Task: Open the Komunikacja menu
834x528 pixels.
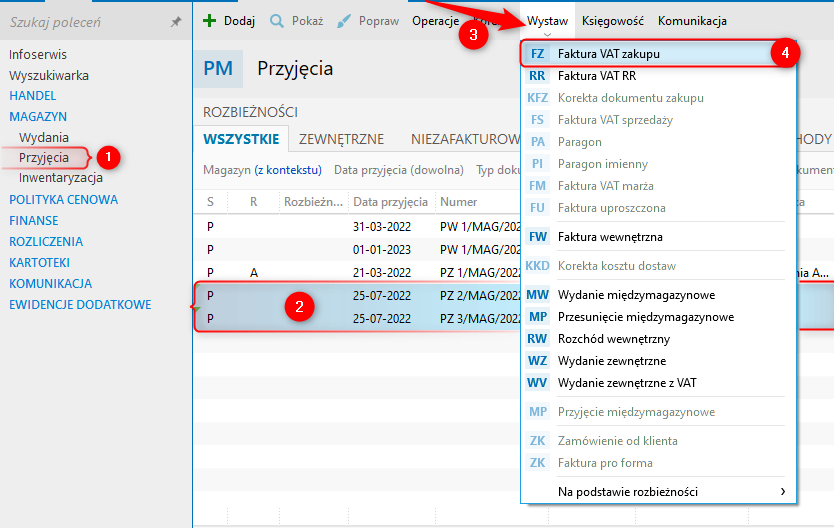Action: pyautogui.click(x=692, y=21)
